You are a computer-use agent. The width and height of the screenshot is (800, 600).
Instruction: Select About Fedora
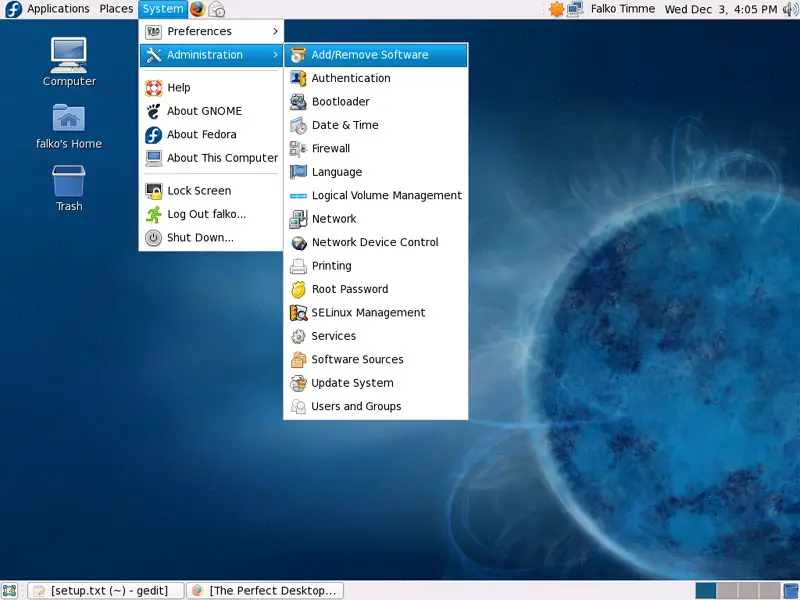(211, 134)
